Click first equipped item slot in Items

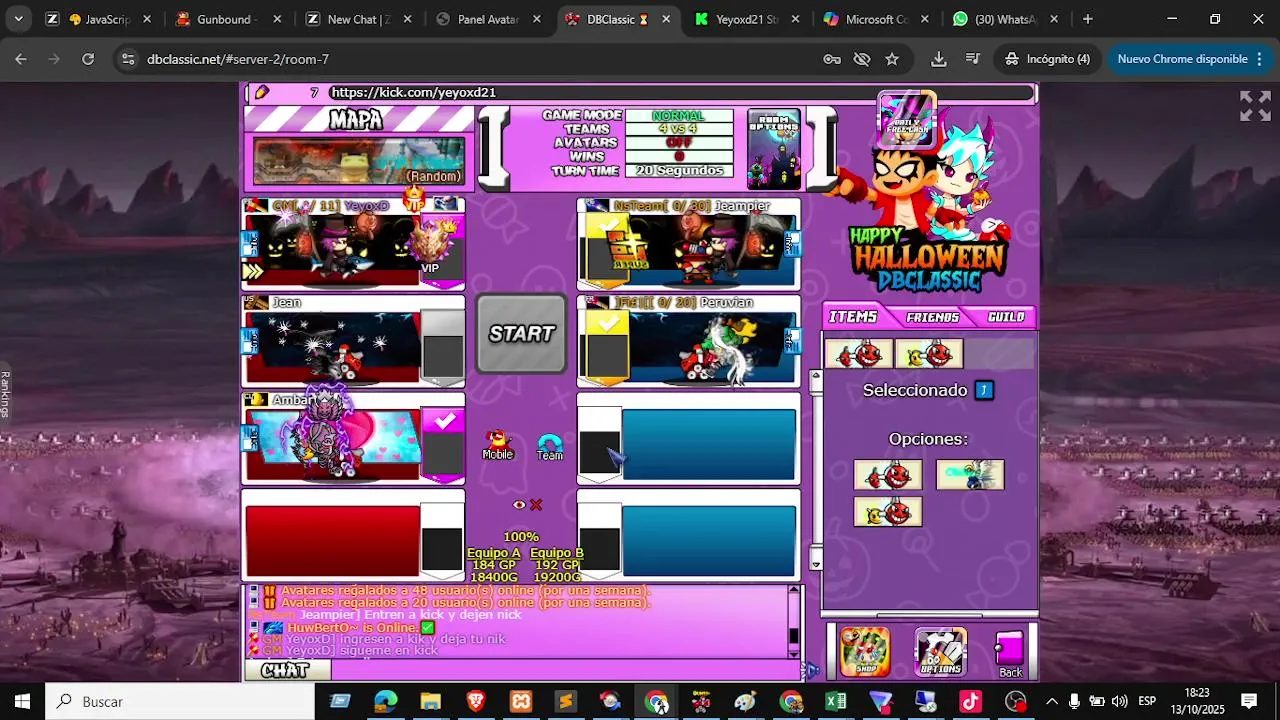click(859, 354)
